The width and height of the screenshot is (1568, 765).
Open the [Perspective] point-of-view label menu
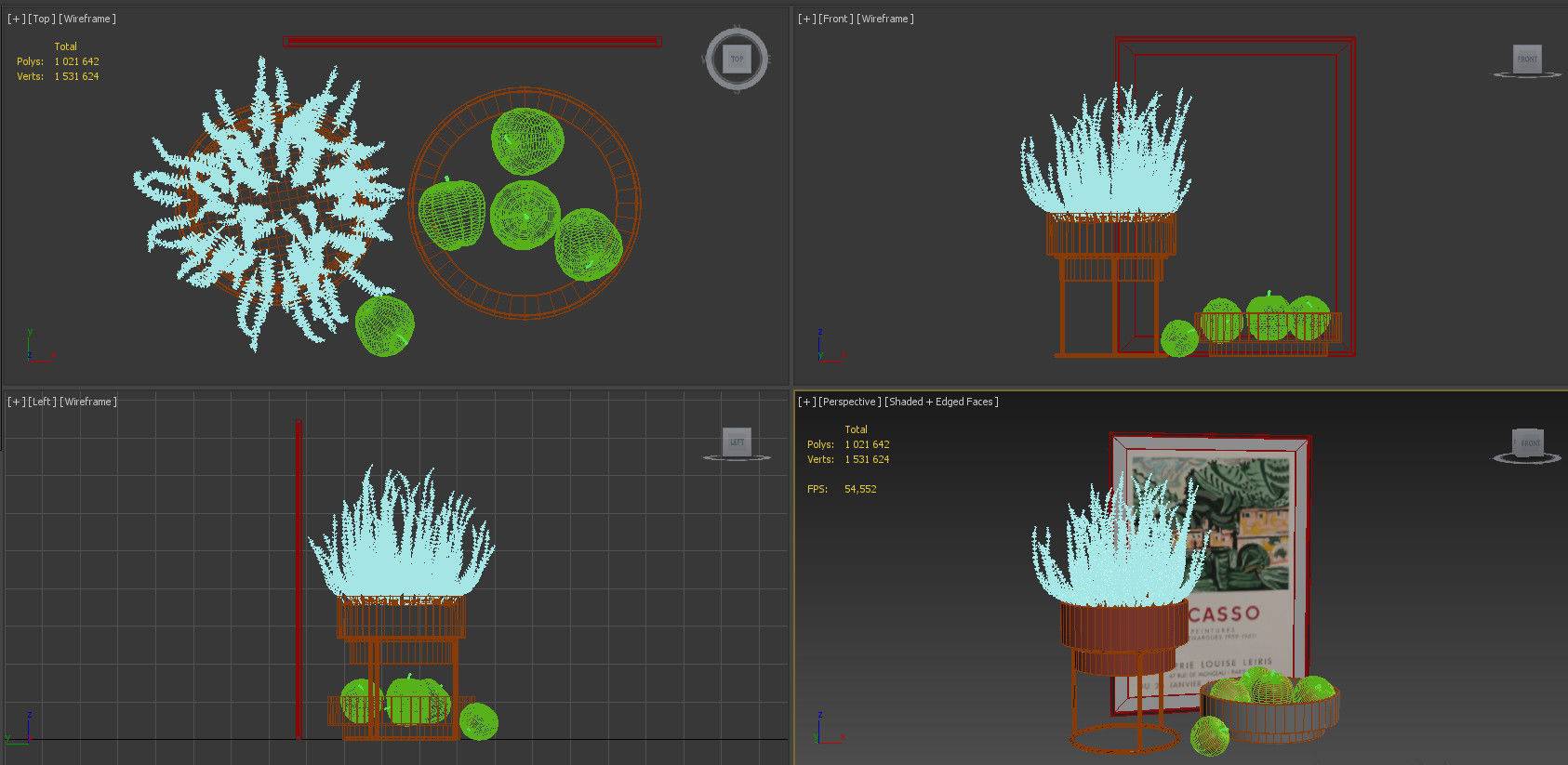click(x=850, y=402)
